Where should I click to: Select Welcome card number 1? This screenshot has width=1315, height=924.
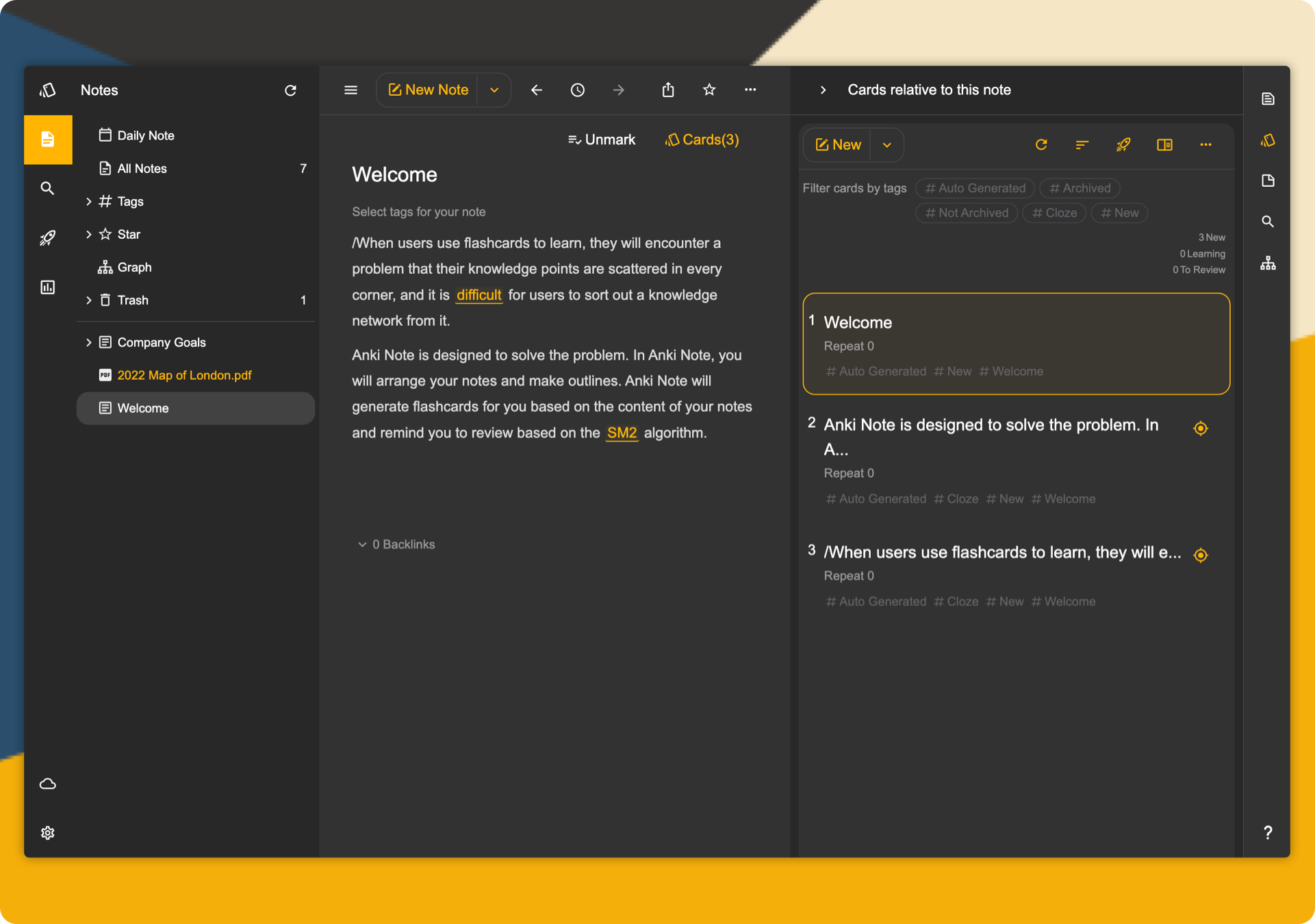(x=1016, y=344)
